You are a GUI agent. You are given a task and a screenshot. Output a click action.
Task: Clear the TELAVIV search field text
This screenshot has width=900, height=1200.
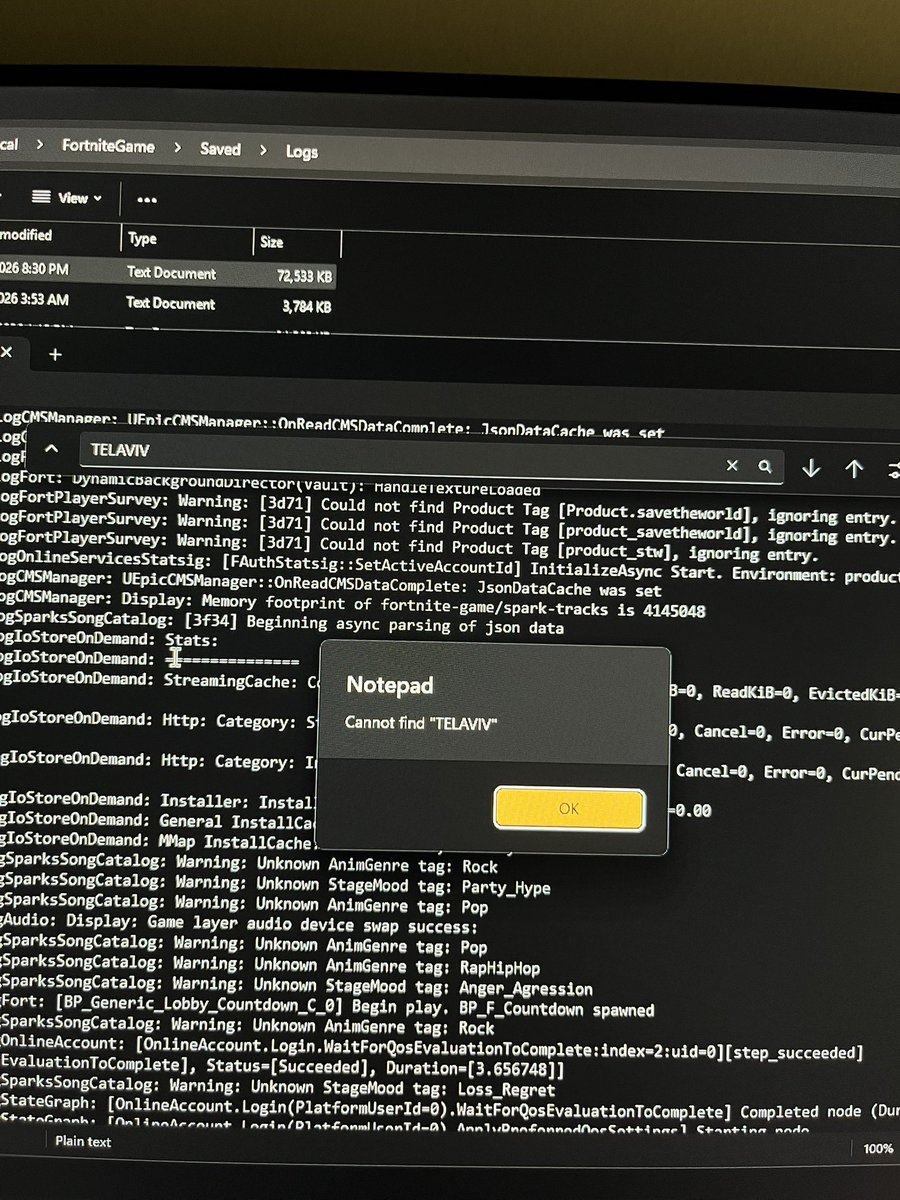(x=732, y=466)
